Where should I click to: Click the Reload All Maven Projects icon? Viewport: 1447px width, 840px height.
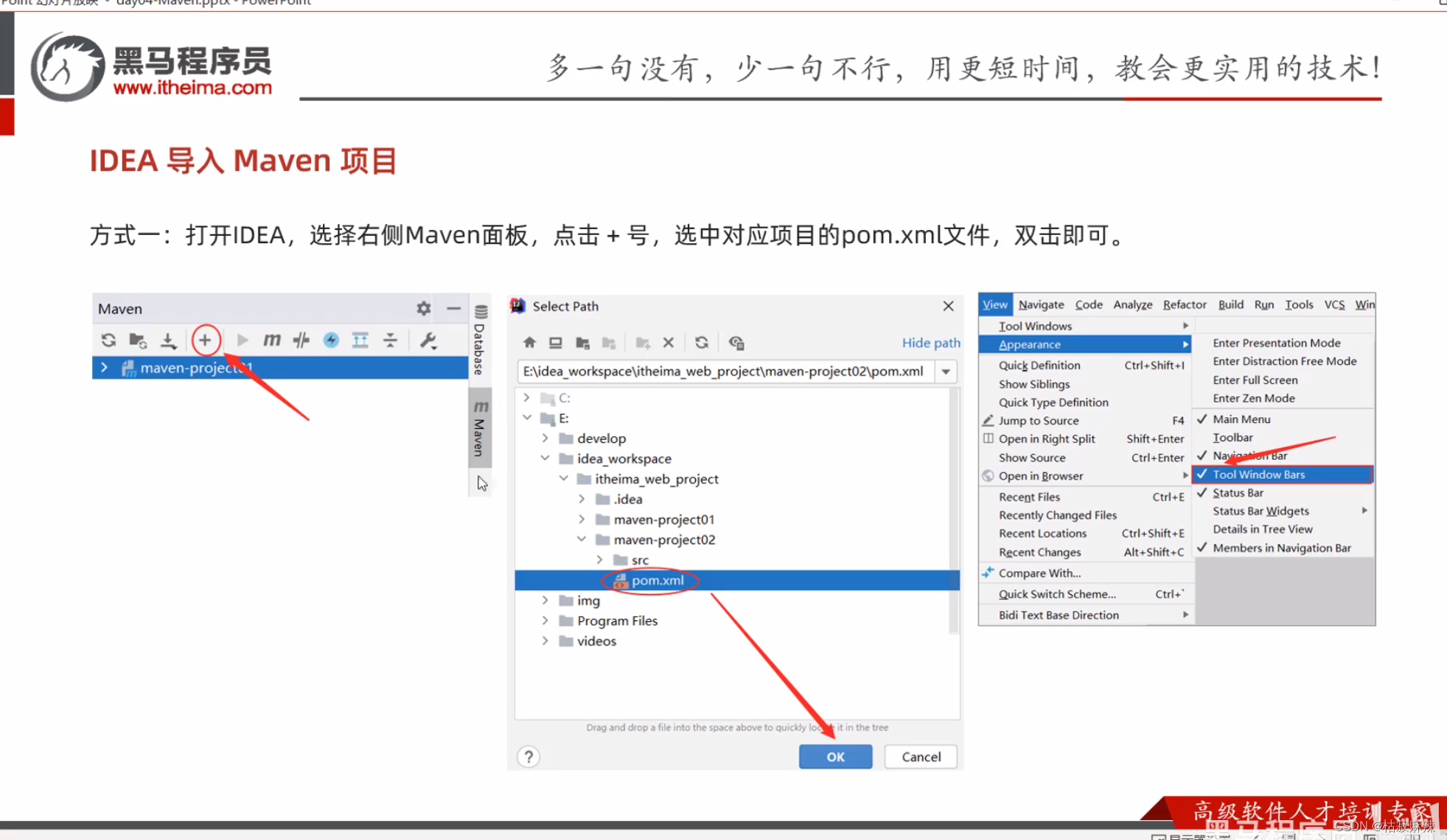point(108,340)
